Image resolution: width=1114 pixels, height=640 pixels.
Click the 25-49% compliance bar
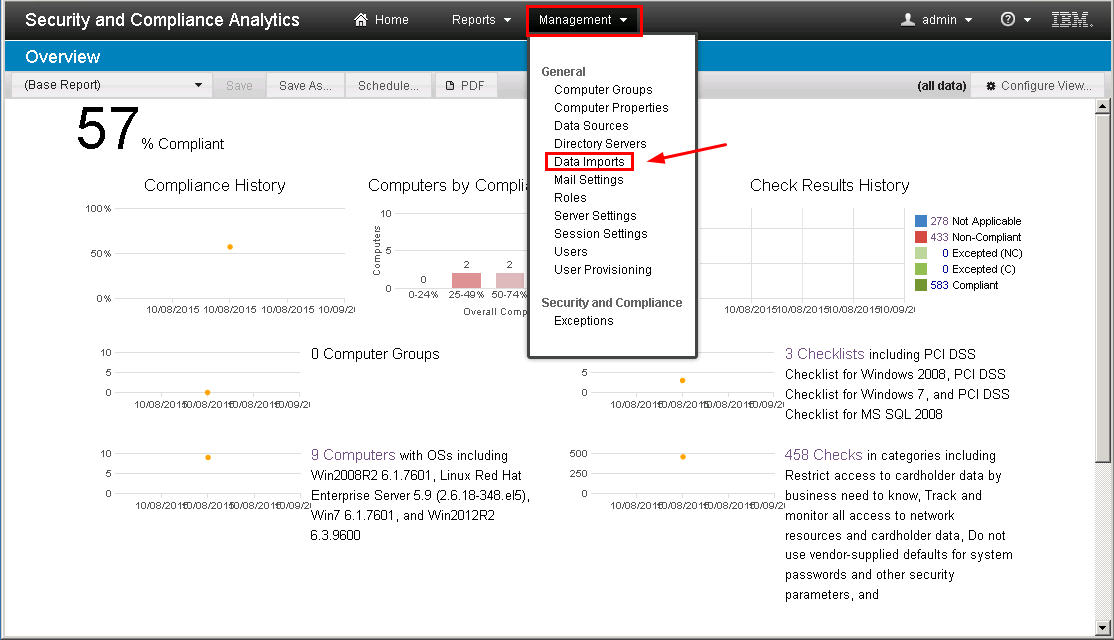(466, 281)
